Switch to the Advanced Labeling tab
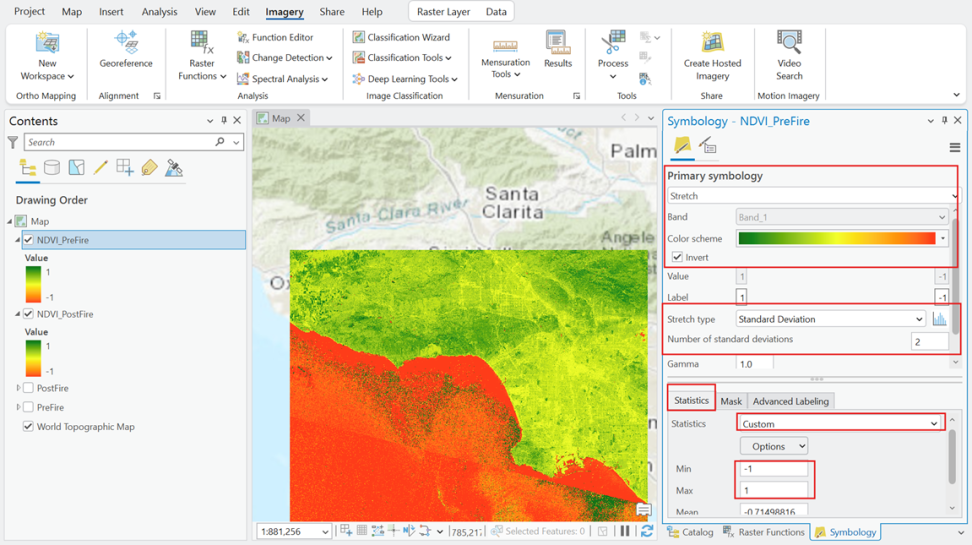The width and height of the screenshot is (972, 545). pyautogui.click(x=790, y=401)
